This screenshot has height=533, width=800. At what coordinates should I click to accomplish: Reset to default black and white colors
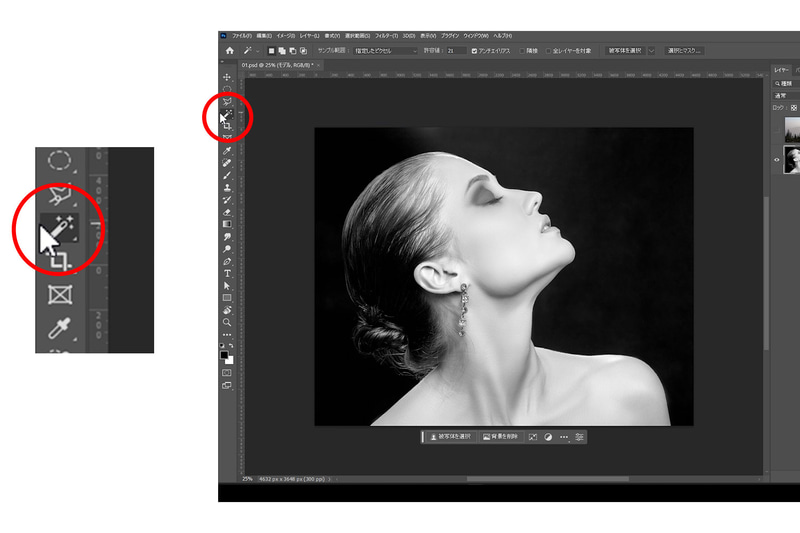222,346
